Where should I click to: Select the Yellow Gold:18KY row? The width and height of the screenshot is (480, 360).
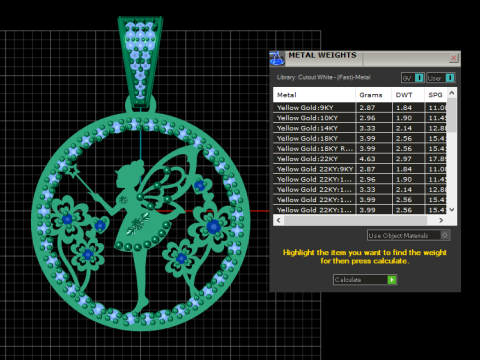[x=360, y=138]
